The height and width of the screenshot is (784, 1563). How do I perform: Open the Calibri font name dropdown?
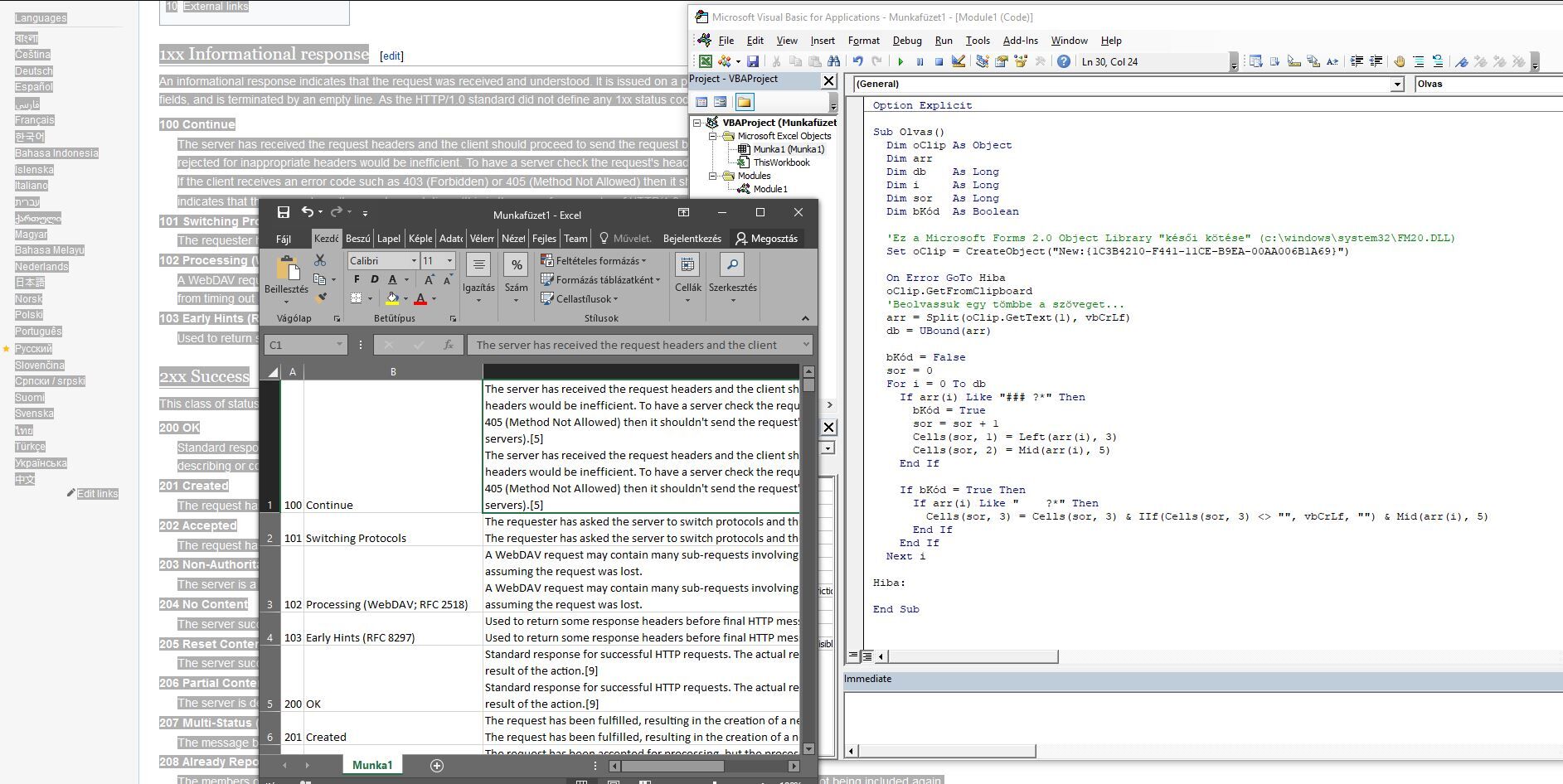(414, 260)
